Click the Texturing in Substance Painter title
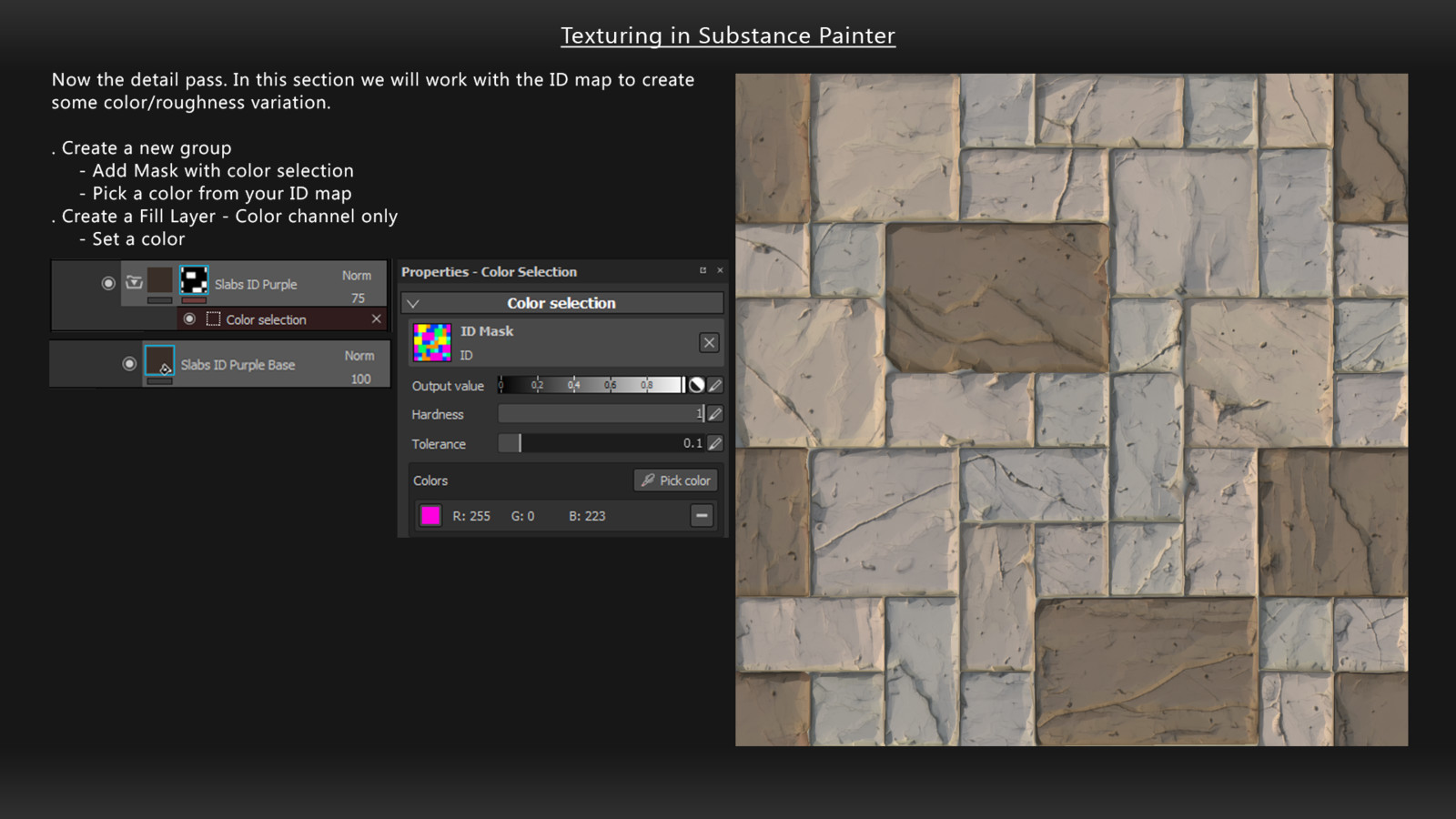Viewport: 1456px width, 819px height. 728,35
